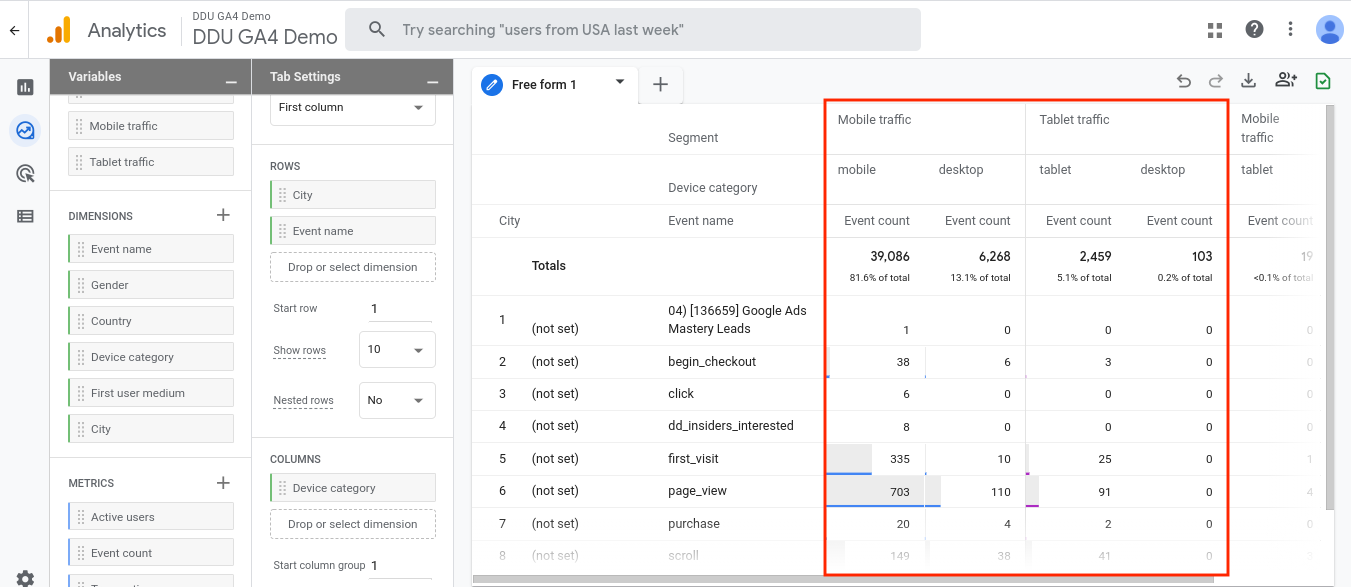Click the Mobile traffic segment drag handle
The image size is (1351, 587).
click(80, 126)
